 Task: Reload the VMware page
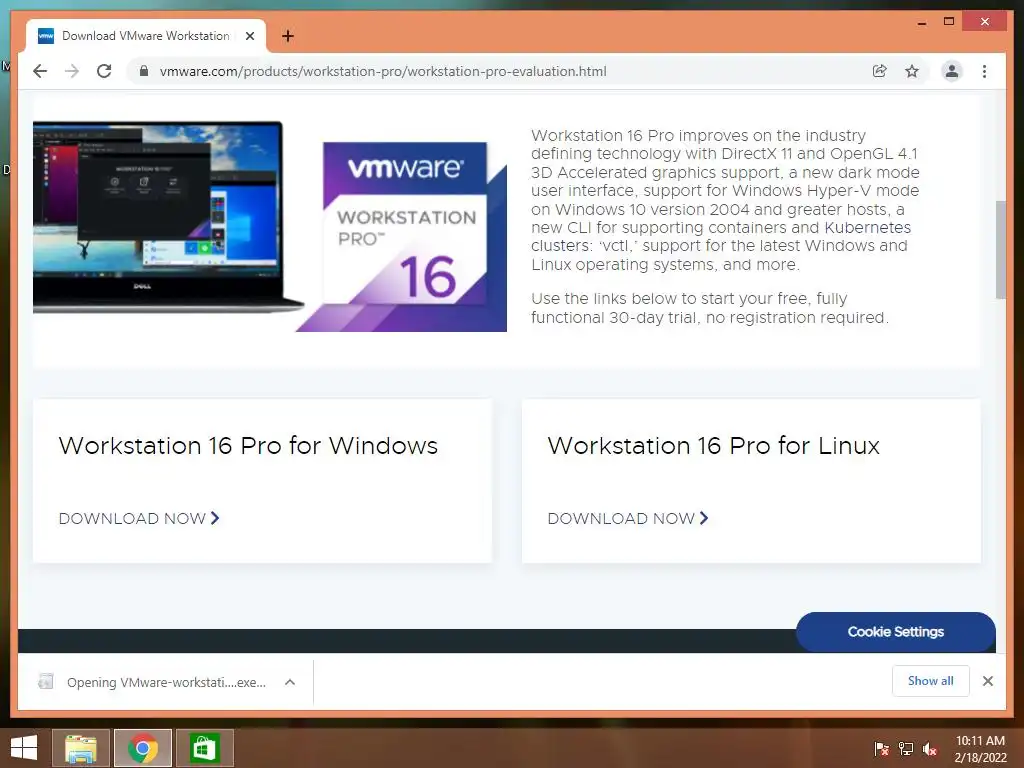[x=104, y=71]
